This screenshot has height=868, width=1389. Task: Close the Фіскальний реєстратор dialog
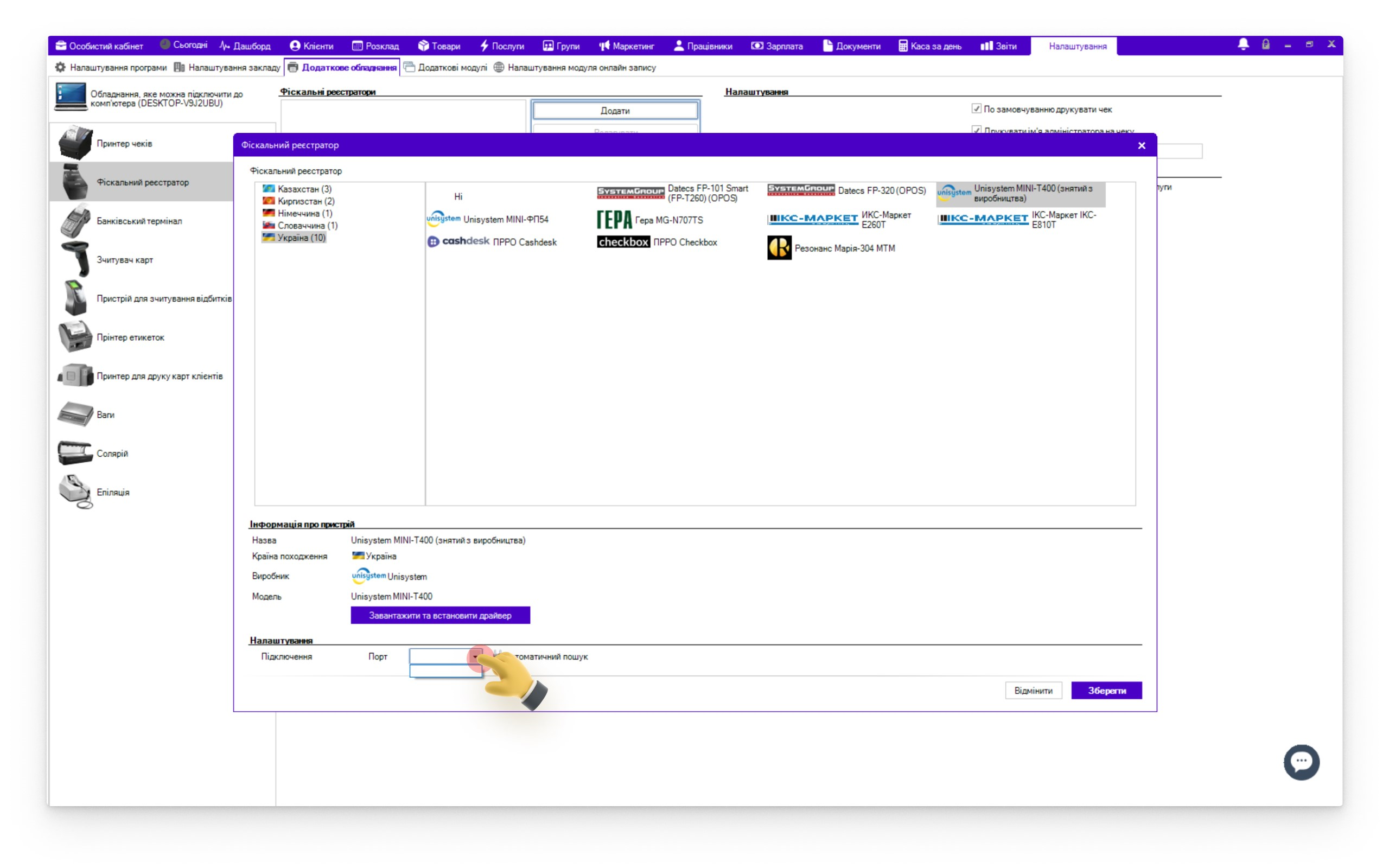[x=1141, y=145]
